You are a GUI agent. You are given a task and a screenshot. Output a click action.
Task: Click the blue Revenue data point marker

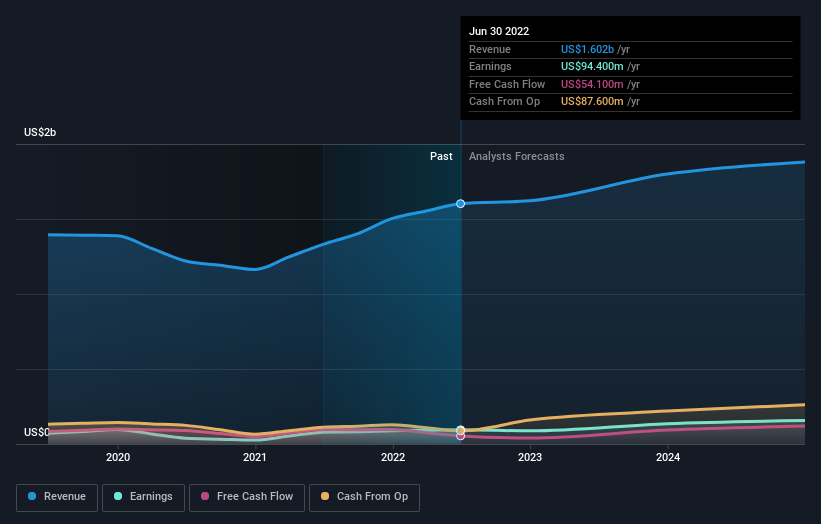[x=460, y=204]
